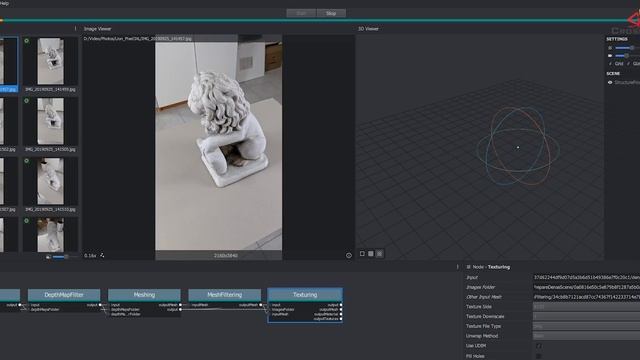
Task: Open the Texture Downscale dropdown
Action: coord(586,317)
